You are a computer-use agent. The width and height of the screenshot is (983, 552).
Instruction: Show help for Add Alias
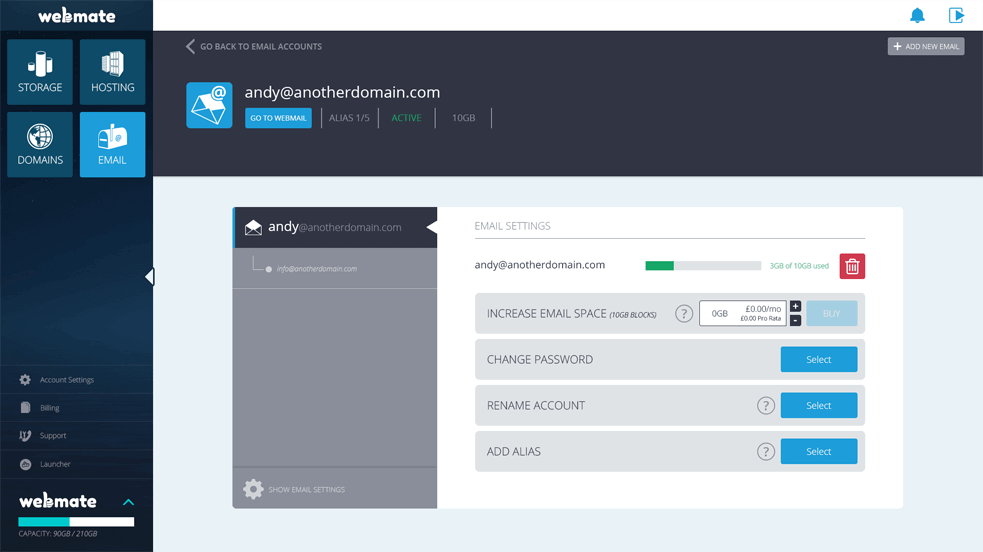[765, 451]
